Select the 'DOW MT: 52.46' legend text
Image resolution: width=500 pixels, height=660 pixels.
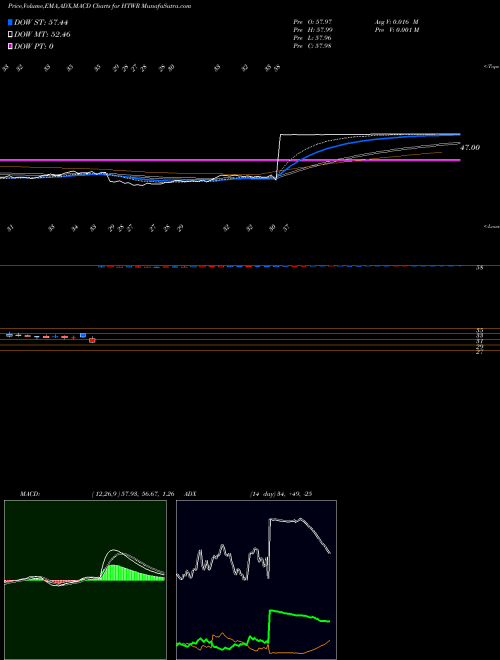point(42,35)
